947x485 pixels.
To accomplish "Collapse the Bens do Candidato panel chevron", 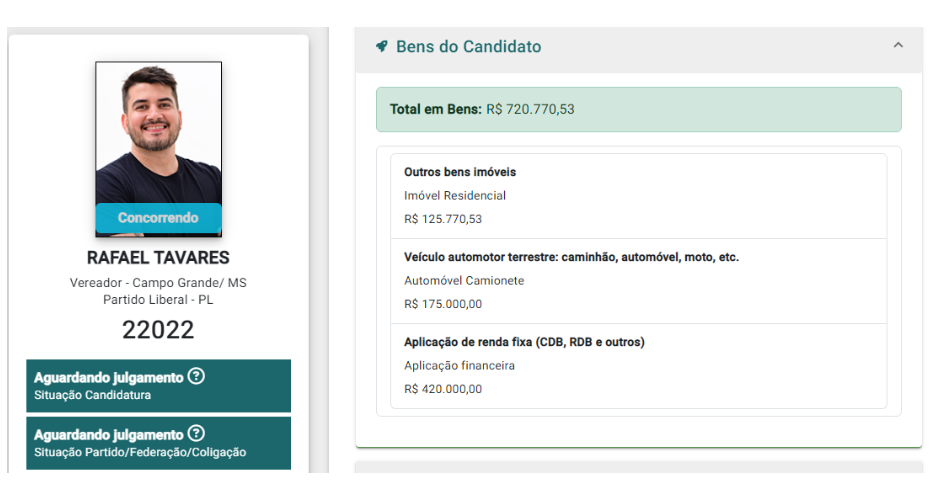I will pyautogui.click(x=898, y=46).
